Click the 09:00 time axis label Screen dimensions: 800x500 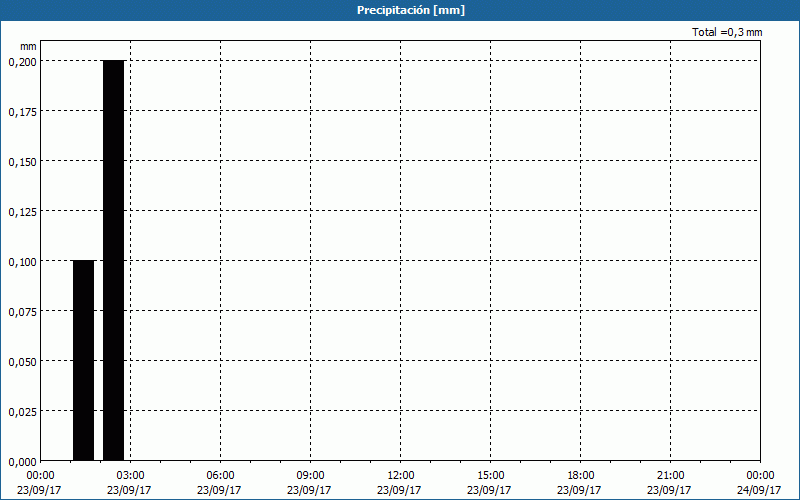tap(310, 476)
